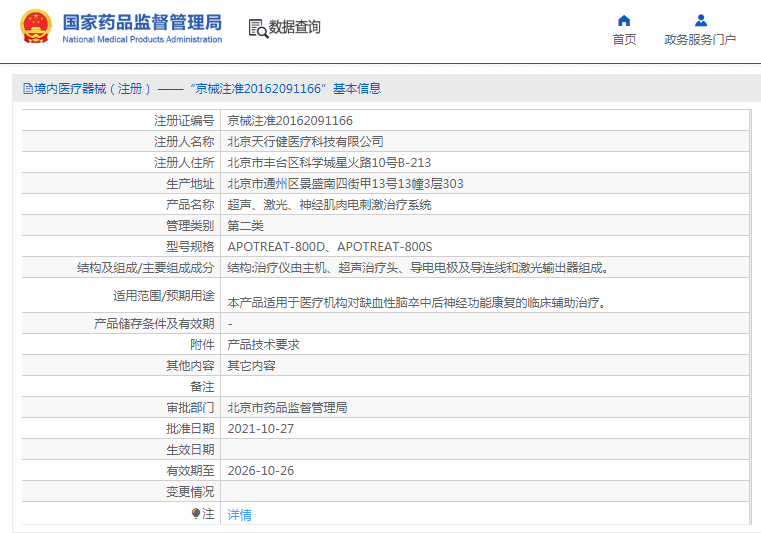Select address 北京市丰台区科学城星火路10号B-213
The width and height of the screenshot is (761, 533).
point(329,163)
